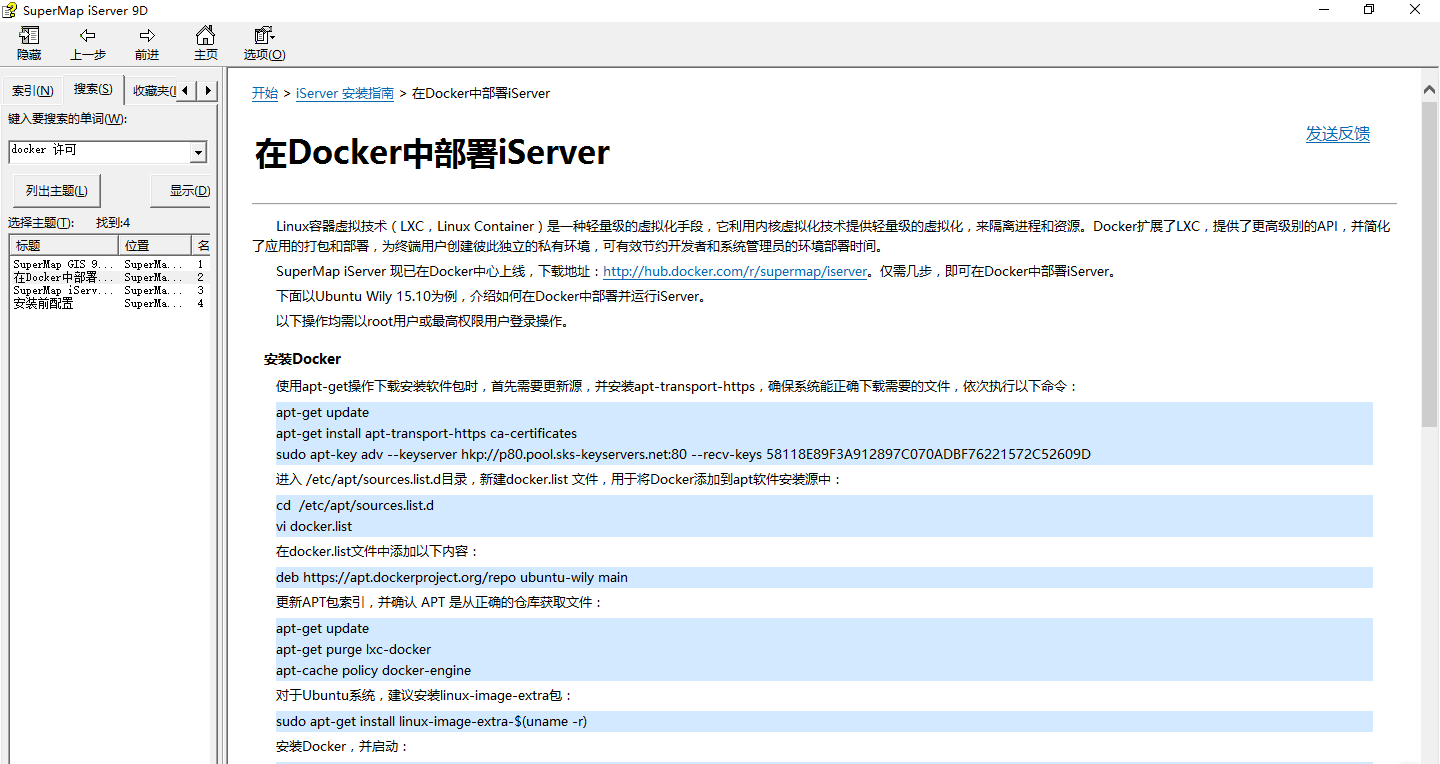Open the home page via 主页
Screen dimensions: 1440x764
[205, 44]
